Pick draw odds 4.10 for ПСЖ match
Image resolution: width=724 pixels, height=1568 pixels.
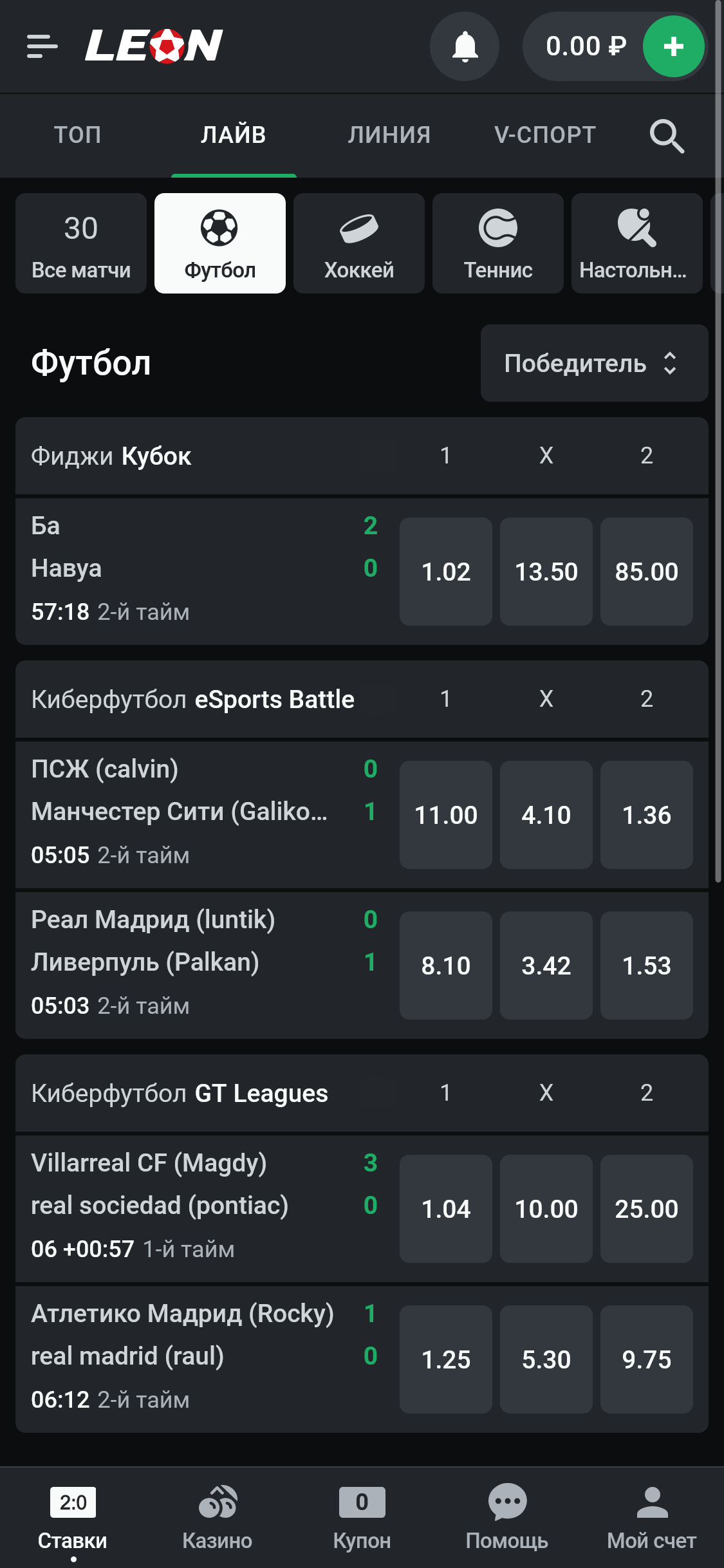click(546, 815)
